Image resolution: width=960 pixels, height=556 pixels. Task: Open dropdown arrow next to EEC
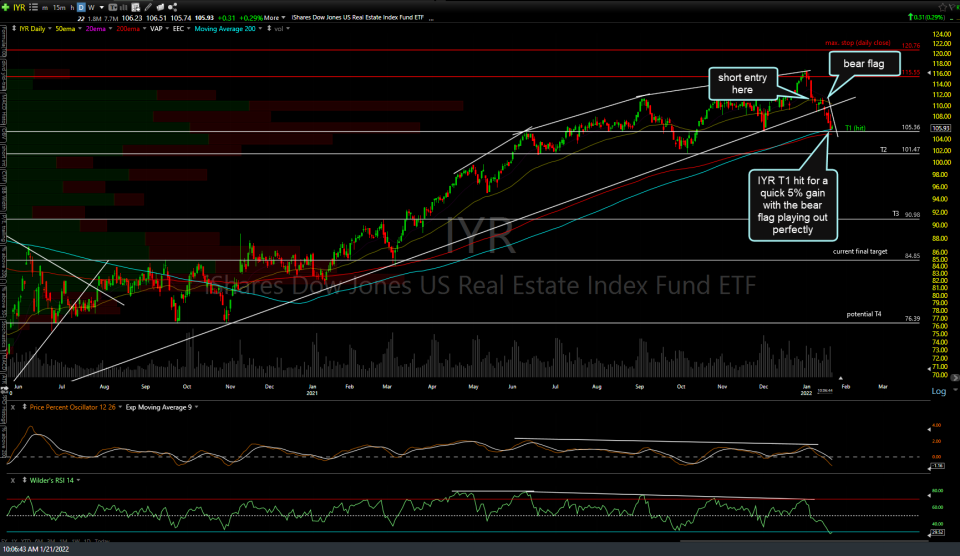tap(189, 28)
